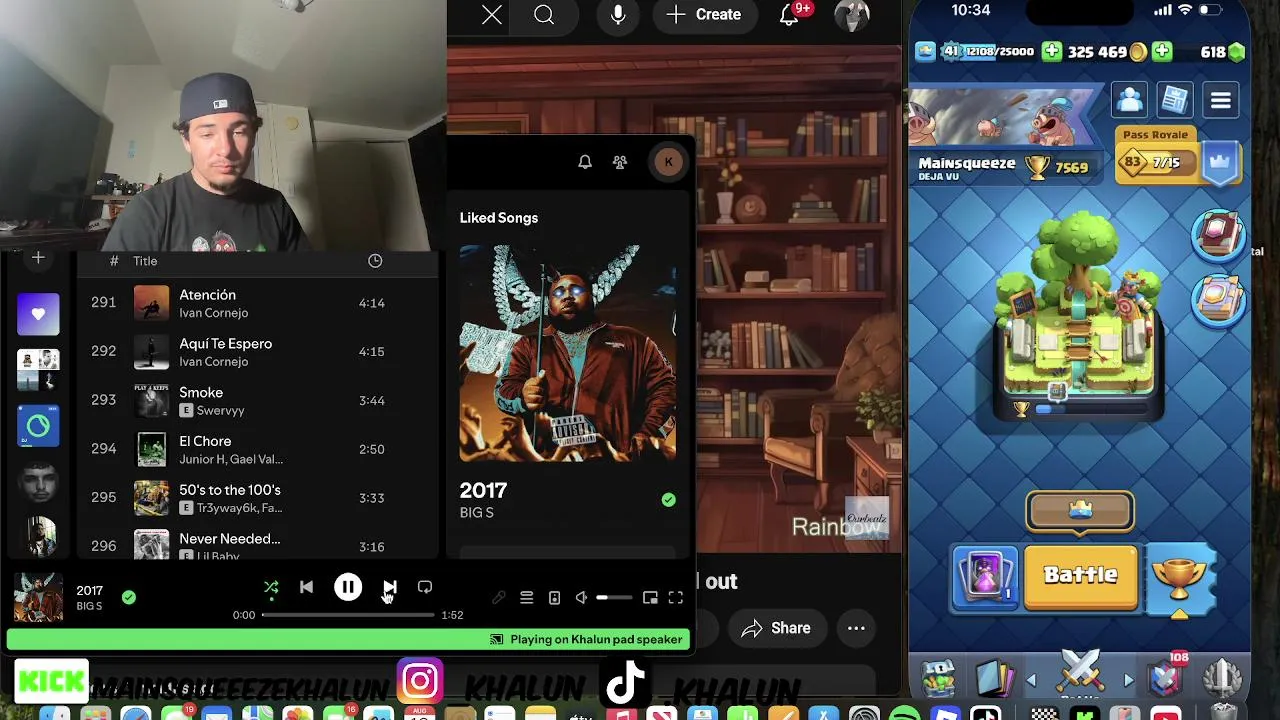Viewport: 1280px width, 720px height.
Task: Open the 2017 song title link
Action: (x=483, y=490)
